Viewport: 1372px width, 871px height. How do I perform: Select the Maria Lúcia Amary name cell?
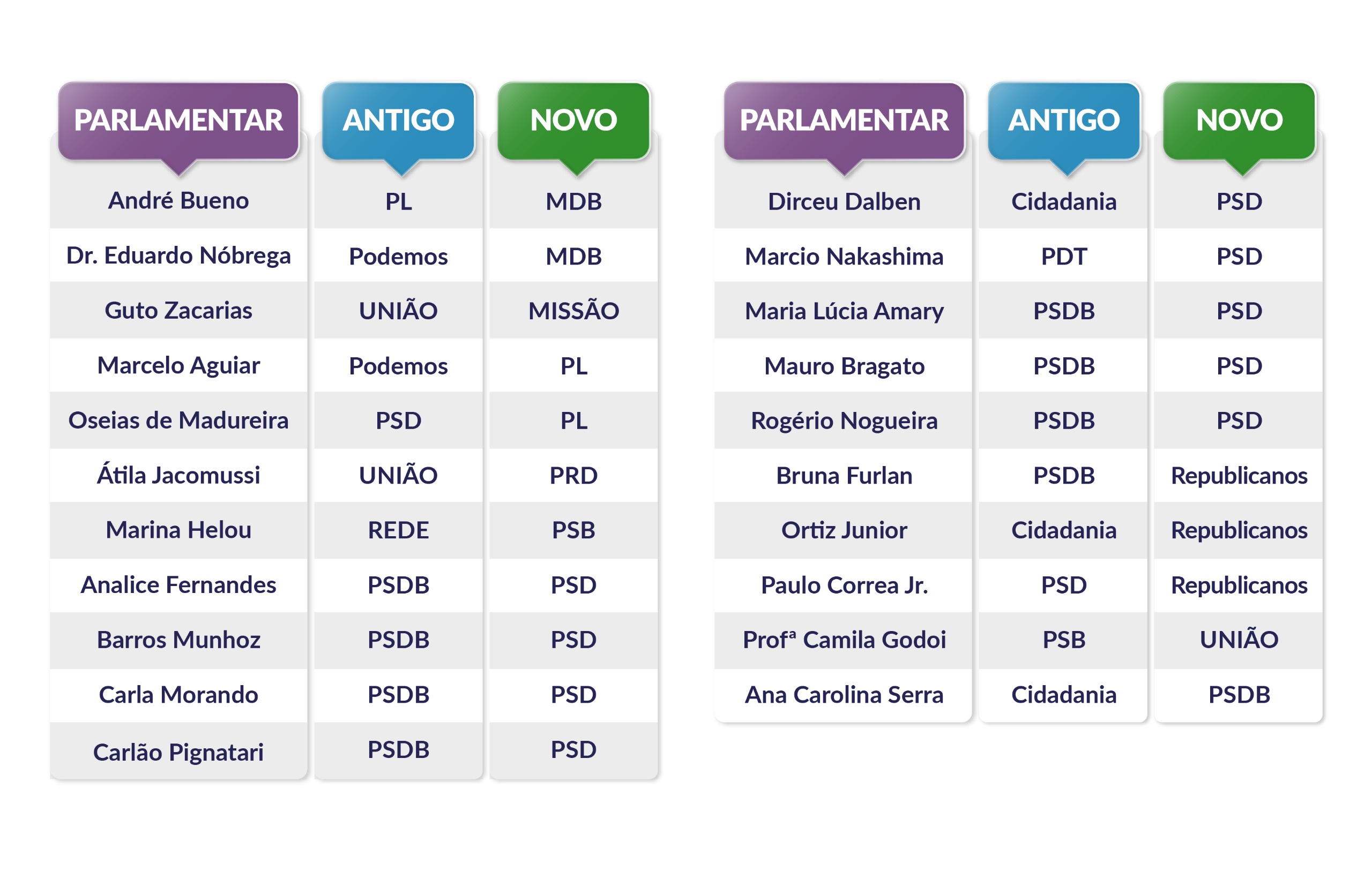click(x=844, y=311)
